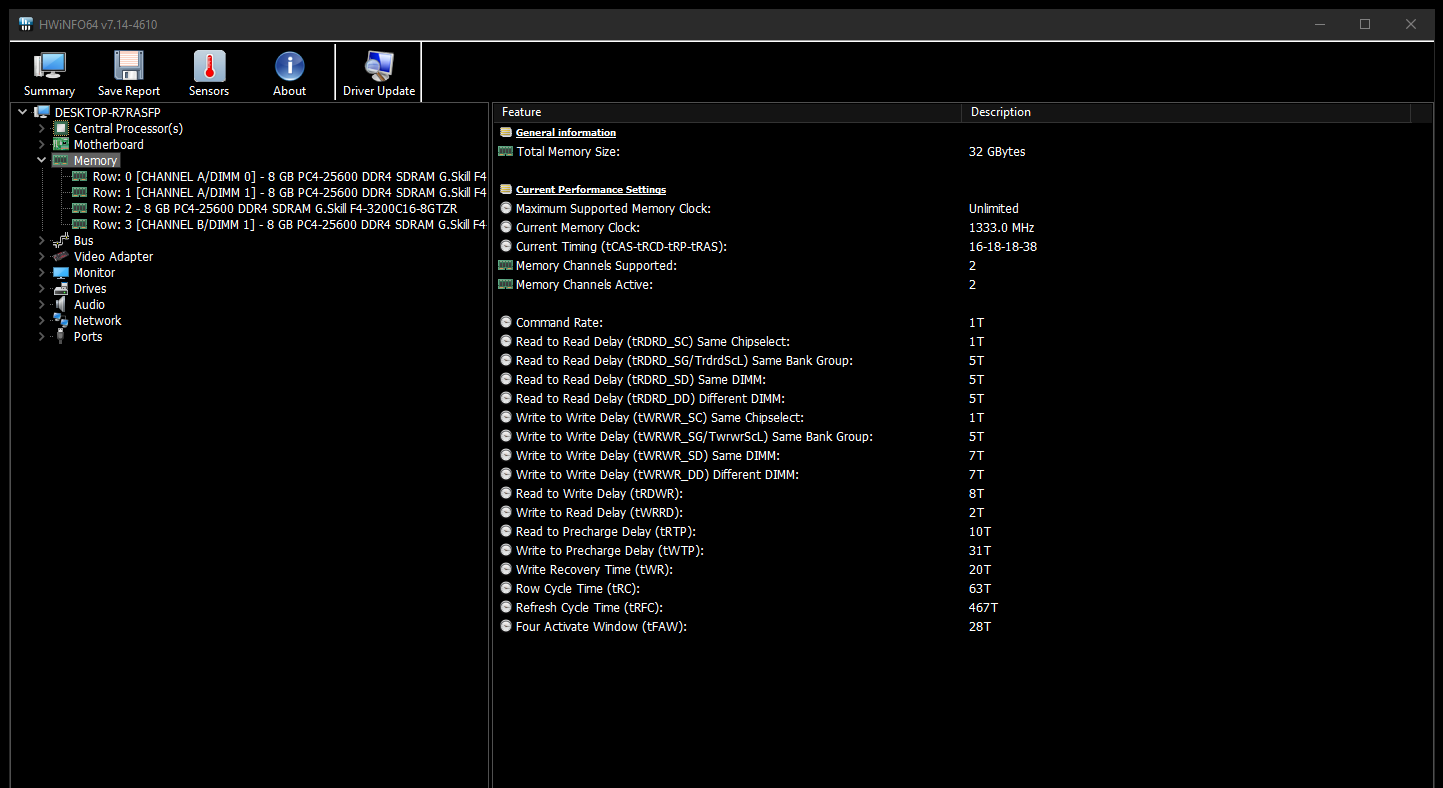Click the Ports node icon
This screenshot has width=1443, height=788.
(x=61, y=336)
